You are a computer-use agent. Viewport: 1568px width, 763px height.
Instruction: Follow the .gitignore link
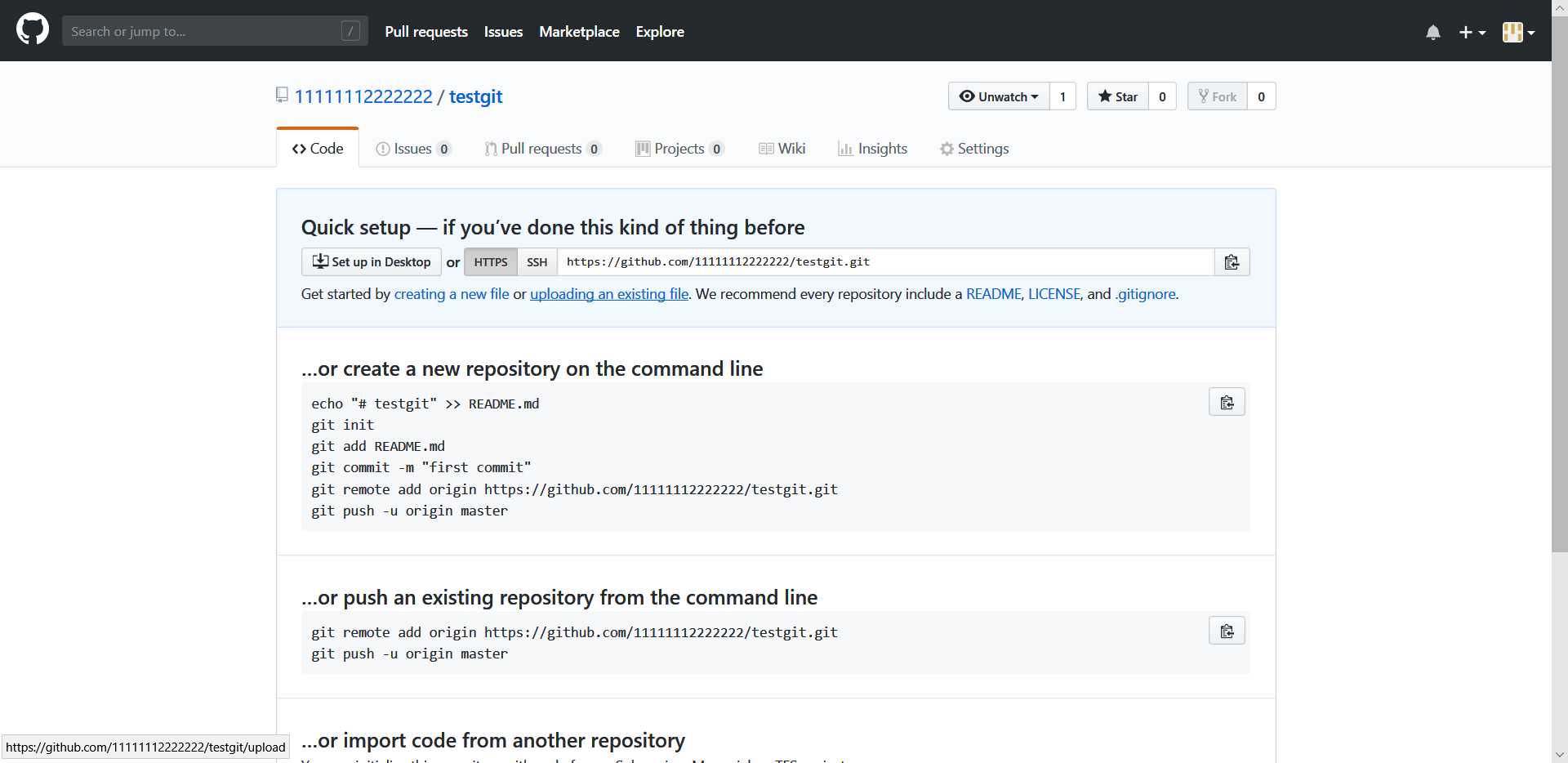1146,294
